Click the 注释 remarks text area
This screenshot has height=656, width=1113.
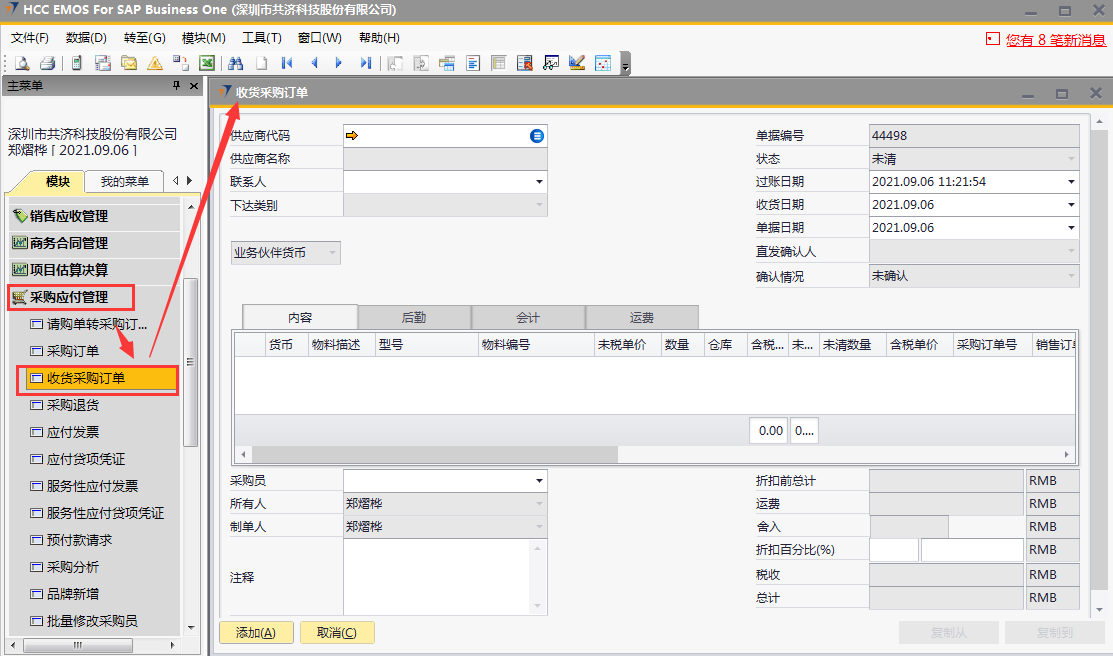(445, 577)
